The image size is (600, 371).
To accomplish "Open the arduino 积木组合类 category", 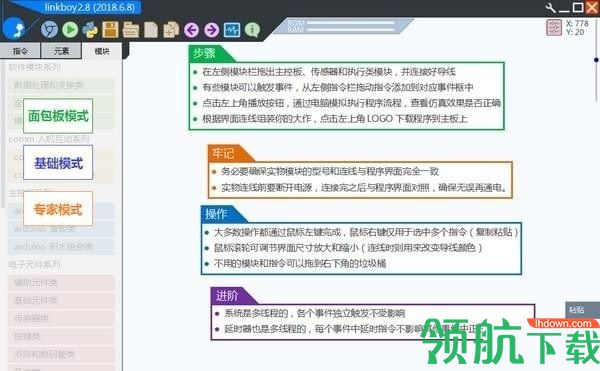I will [61, 247].
